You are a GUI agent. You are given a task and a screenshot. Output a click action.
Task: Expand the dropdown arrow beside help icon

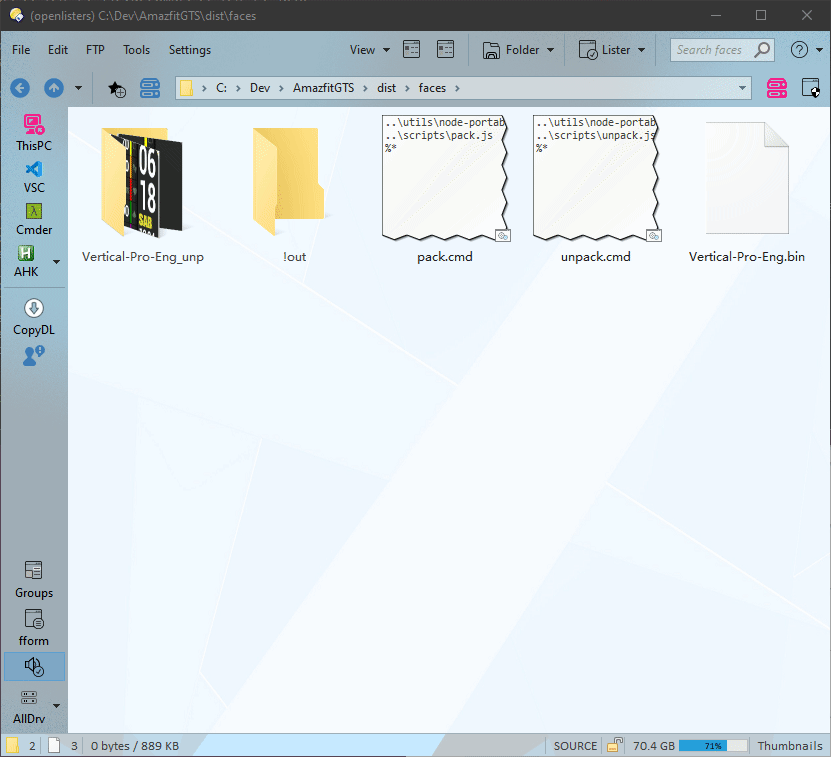[819, 50]
